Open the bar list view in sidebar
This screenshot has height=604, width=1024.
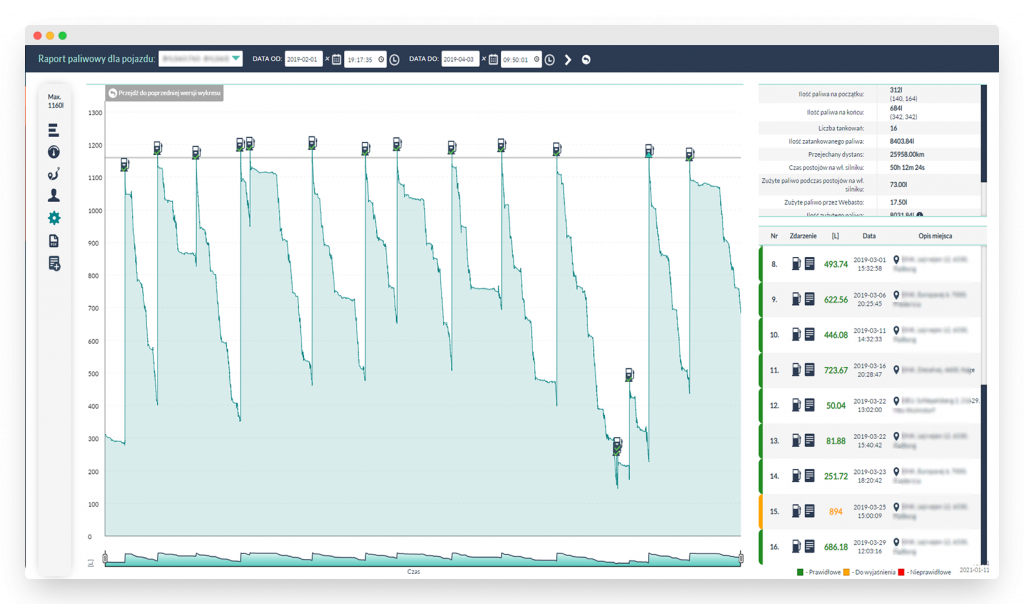pyautogui.click(x=54, y=130)
